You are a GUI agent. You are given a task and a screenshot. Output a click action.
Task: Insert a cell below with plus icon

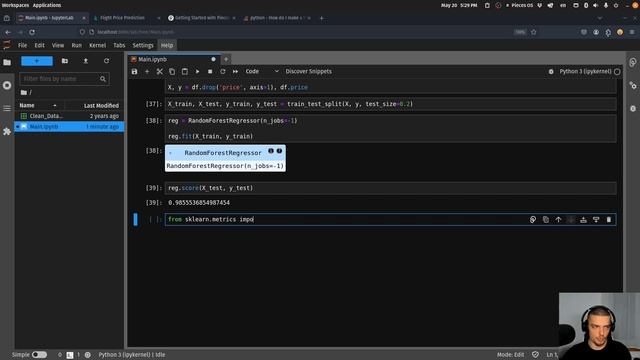point(147,71)
